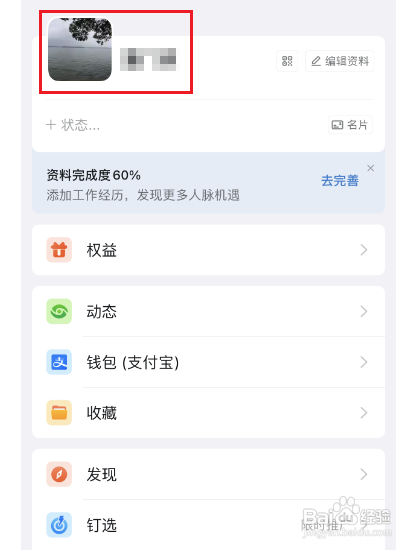
Task: Tap the gift icon for 权益
Action: [59, 250]
